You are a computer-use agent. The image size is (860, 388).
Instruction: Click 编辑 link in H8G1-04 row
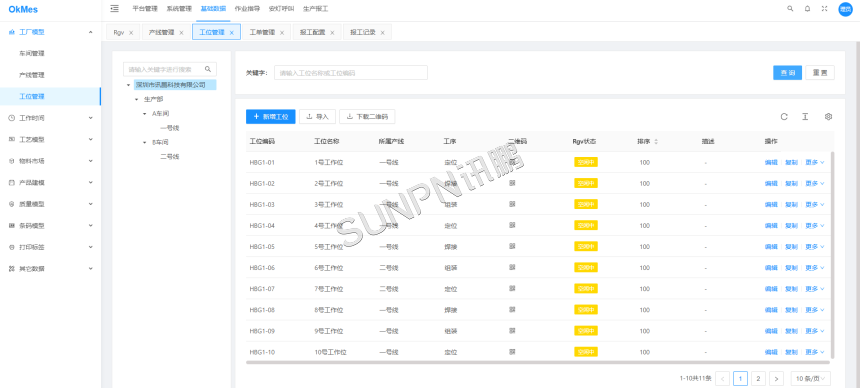(771, 226)
